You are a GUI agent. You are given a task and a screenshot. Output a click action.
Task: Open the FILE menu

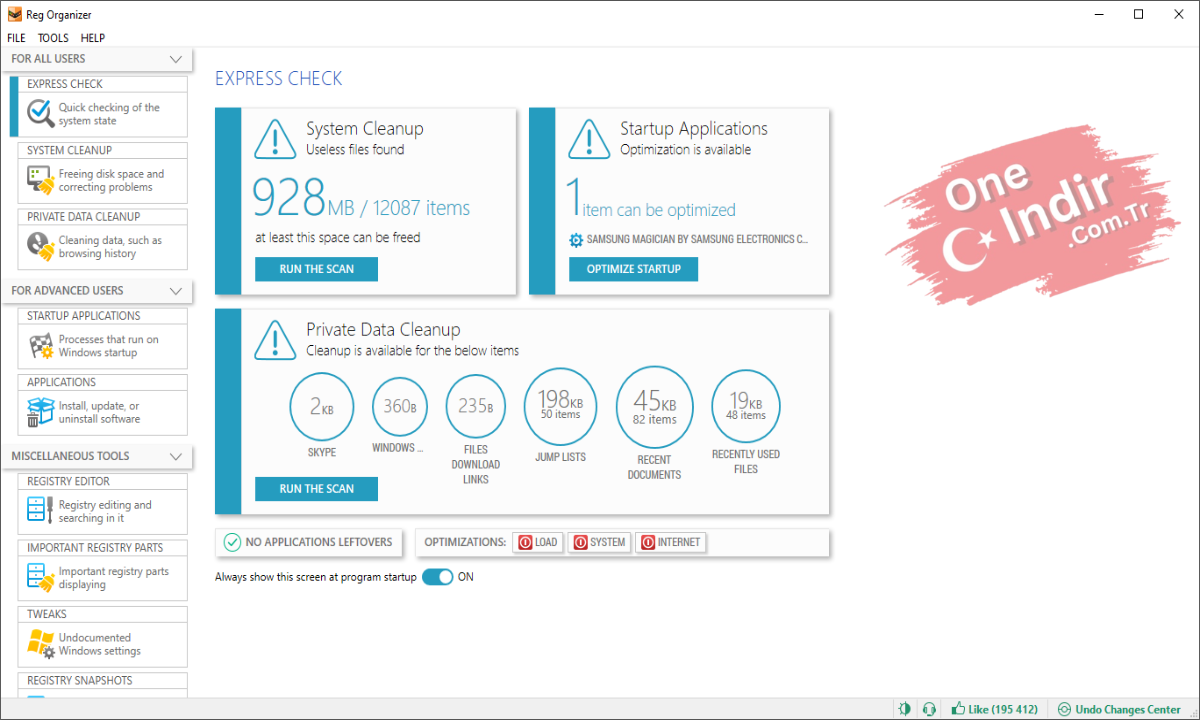pos(16,38)
